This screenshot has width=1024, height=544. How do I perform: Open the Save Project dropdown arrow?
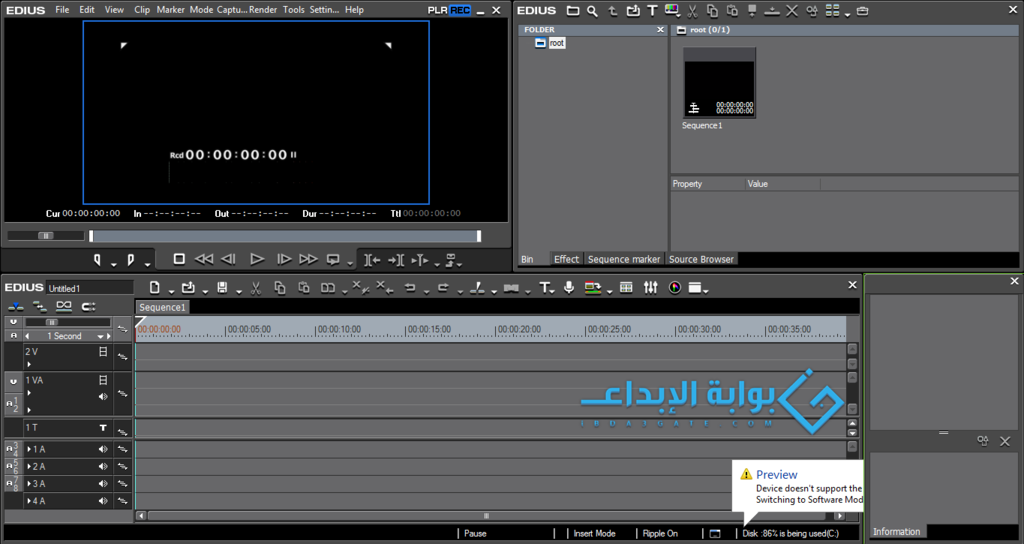click(238, 291)
